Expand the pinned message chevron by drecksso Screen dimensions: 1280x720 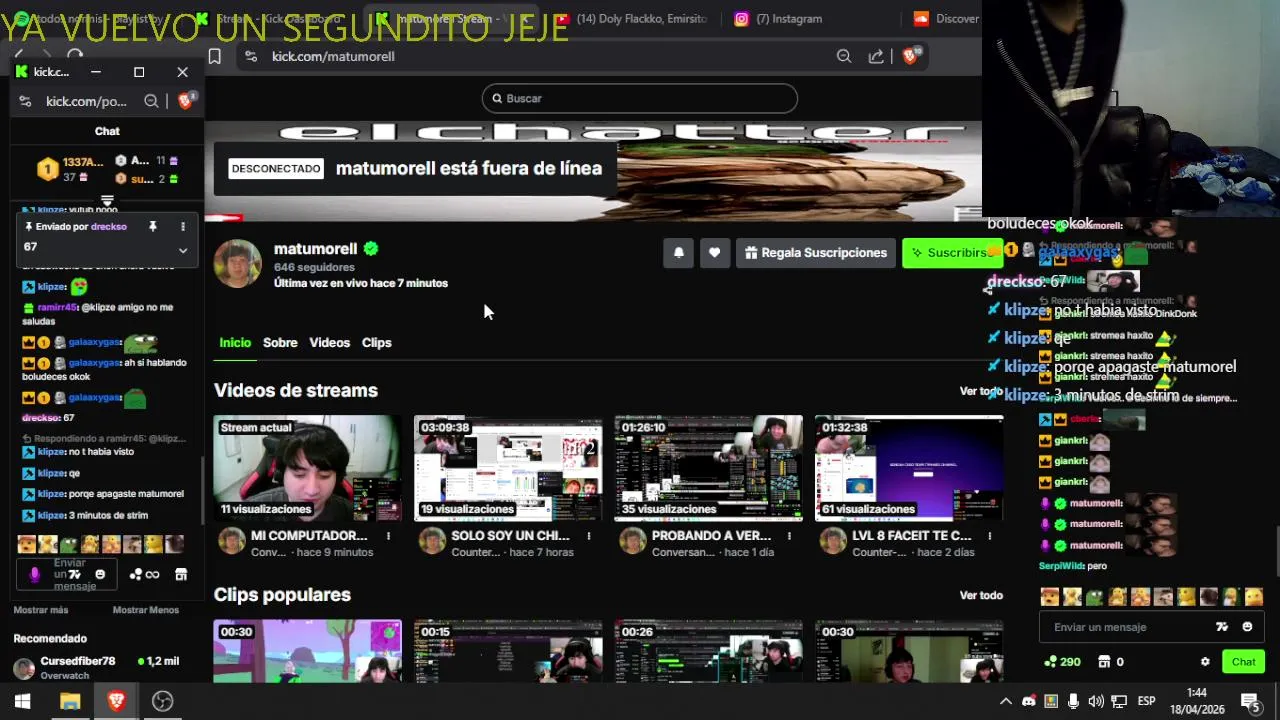click(x=182, y=250)
